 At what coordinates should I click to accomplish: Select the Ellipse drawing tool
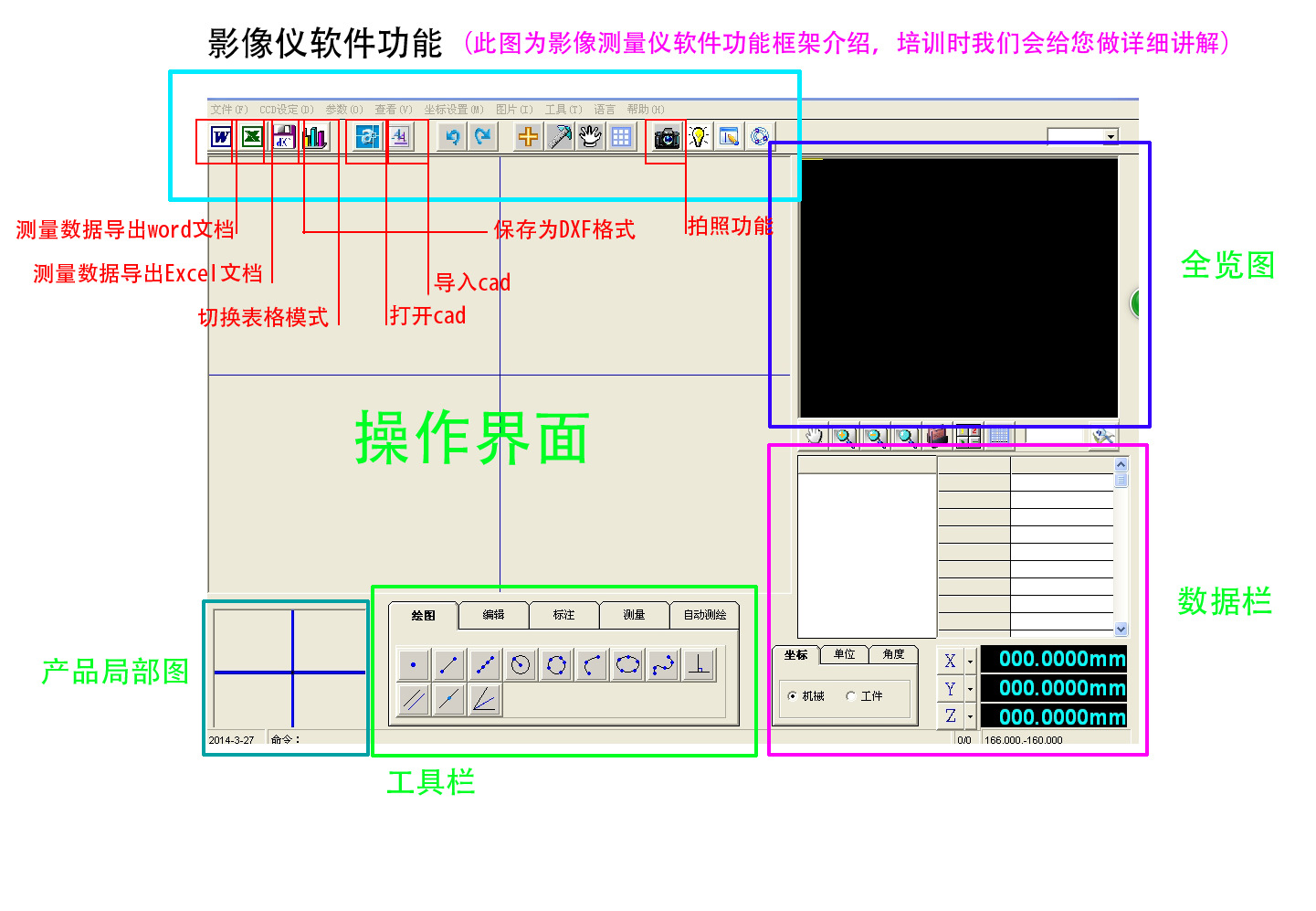627,665
